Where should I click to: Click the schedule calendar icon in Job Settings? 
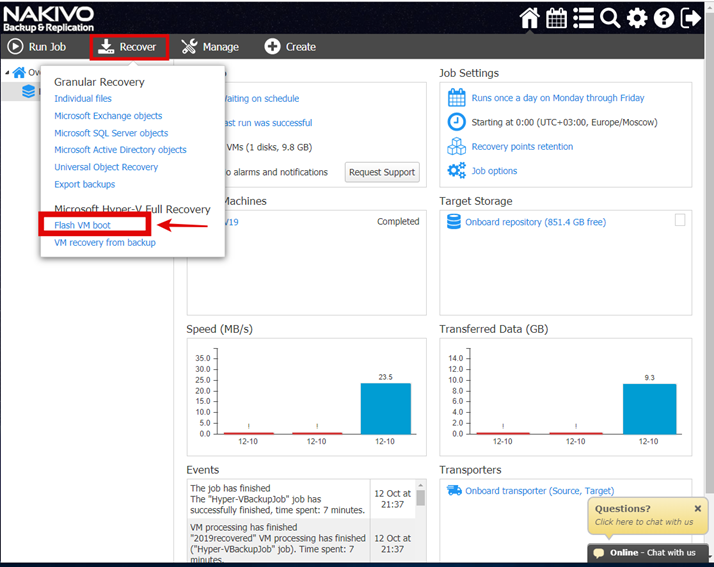[456, 97]
